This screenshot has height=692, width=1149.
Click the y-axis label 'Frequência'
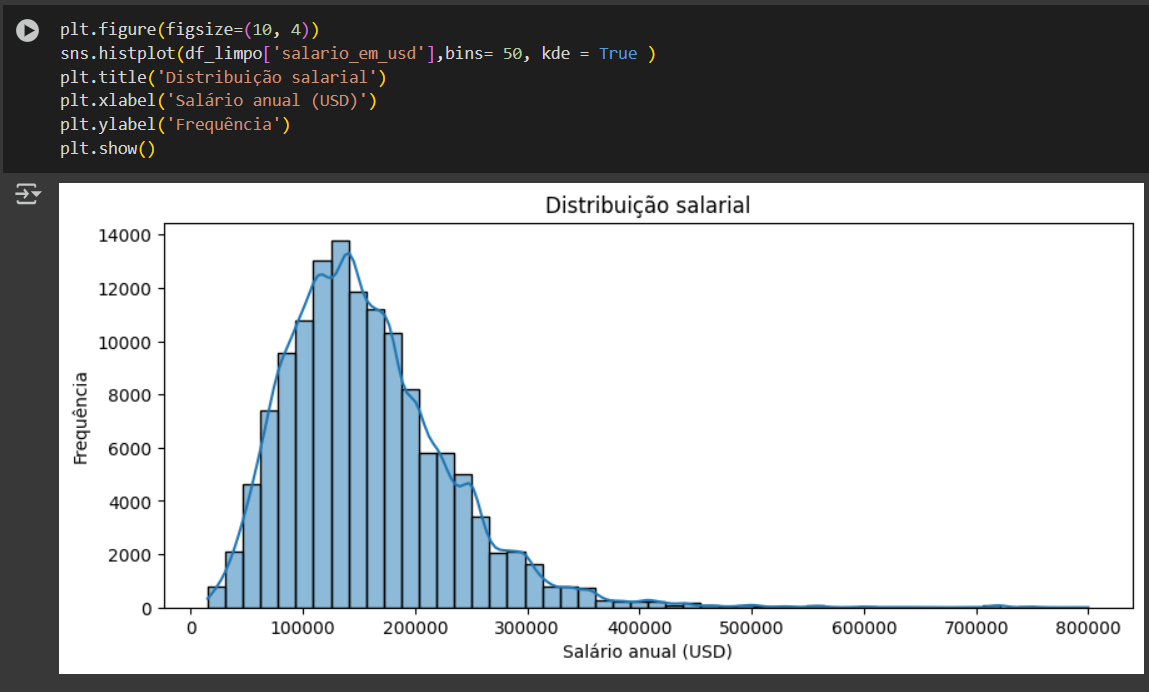click(82, 420)
